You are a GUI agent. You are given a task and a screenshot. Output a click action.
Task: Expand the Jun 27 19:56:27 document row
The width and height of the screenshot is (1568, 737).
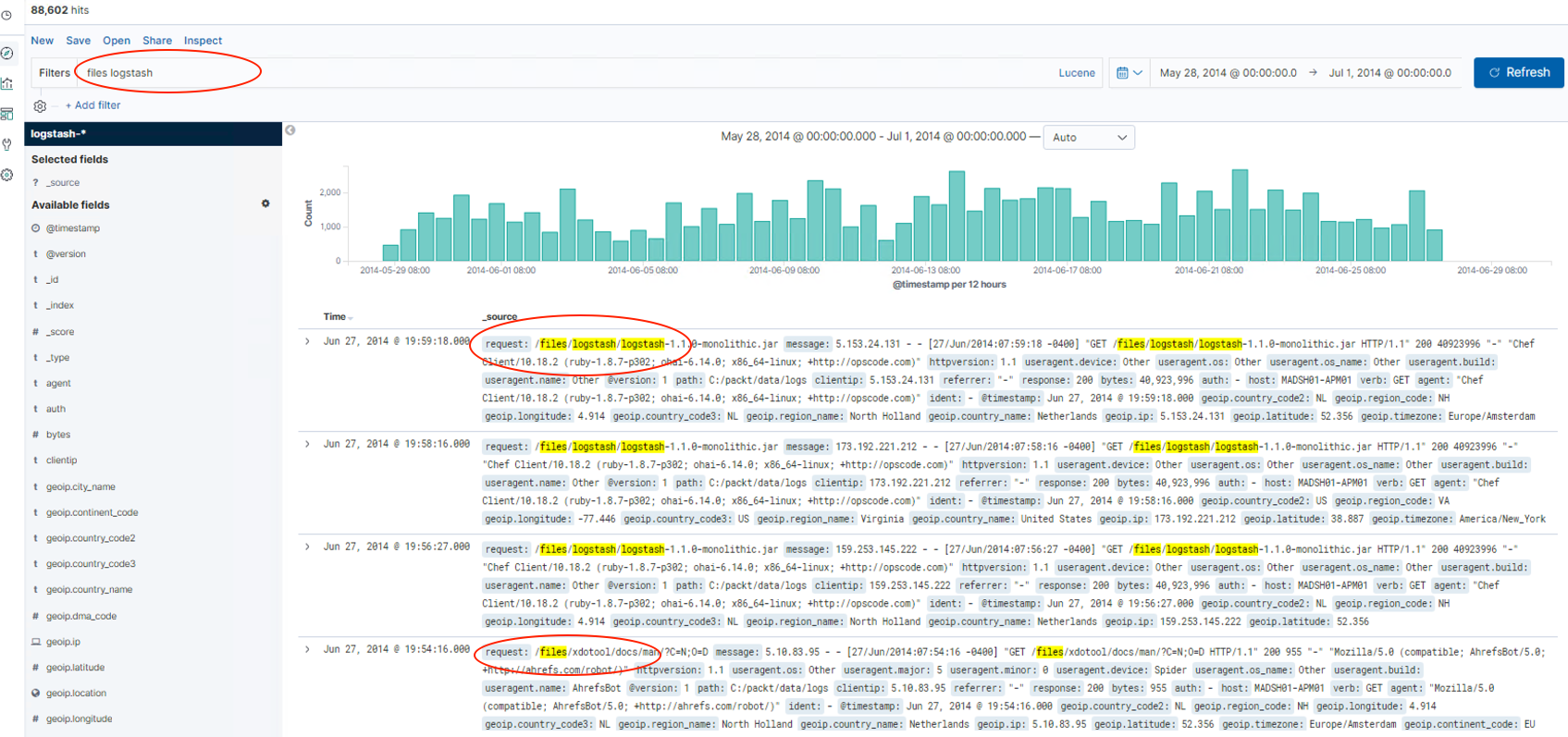point(308,547)
